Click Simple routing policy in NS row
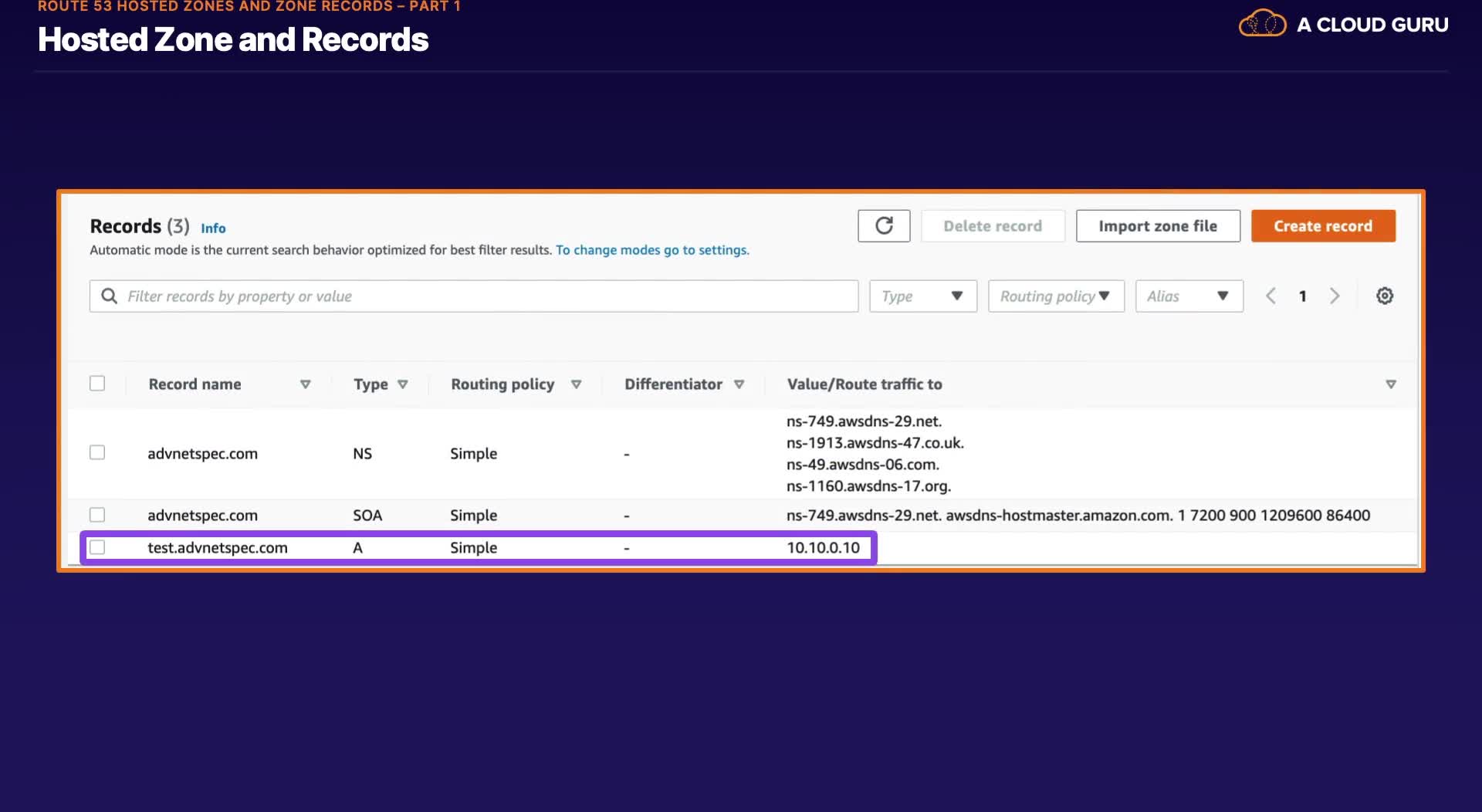The width and height of the screenshot is (1482, 812). pos(473,454)
